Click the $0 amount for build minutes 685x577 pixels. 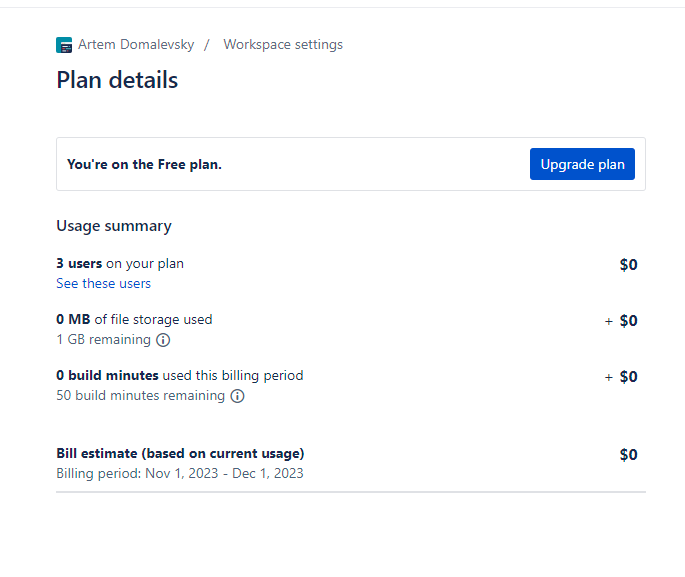pos(628,377)
